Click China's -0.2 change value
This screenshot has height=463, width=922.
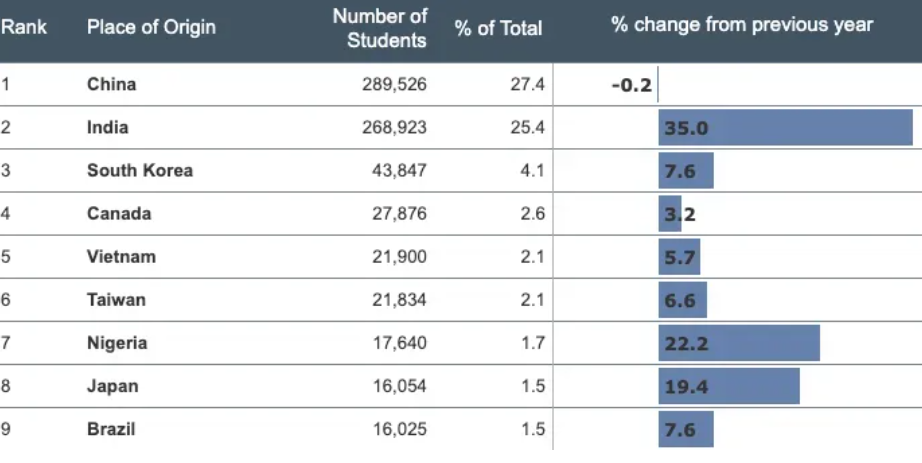(x=631, y=85)
